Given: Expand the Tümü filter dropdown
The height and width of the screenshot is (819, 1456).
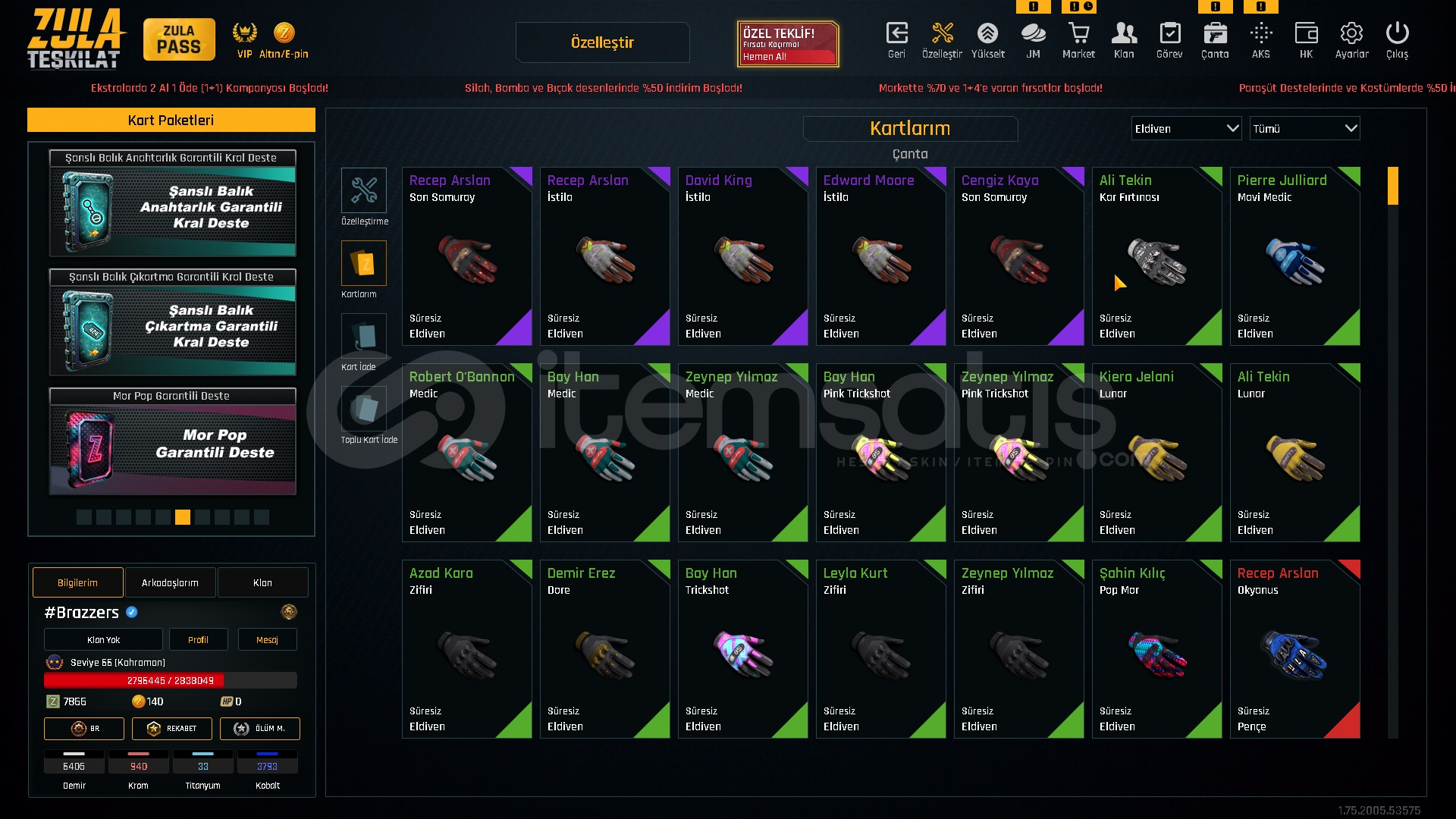Looking at the screenshot, I should [1304, 128].
